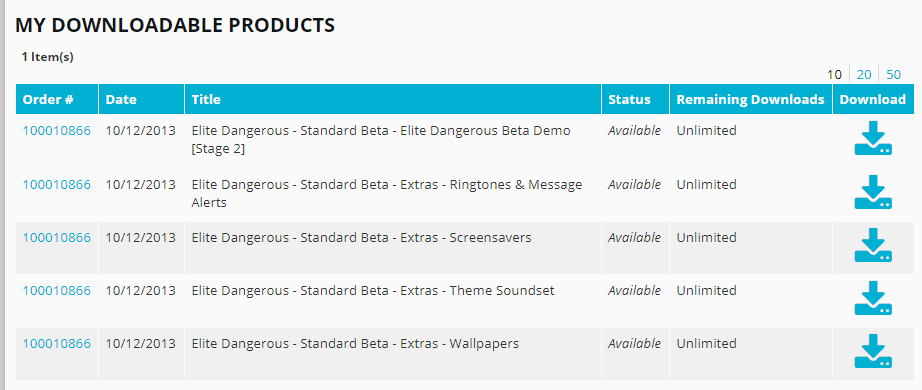Open order link in the Ringtones row

pos(56,185)
